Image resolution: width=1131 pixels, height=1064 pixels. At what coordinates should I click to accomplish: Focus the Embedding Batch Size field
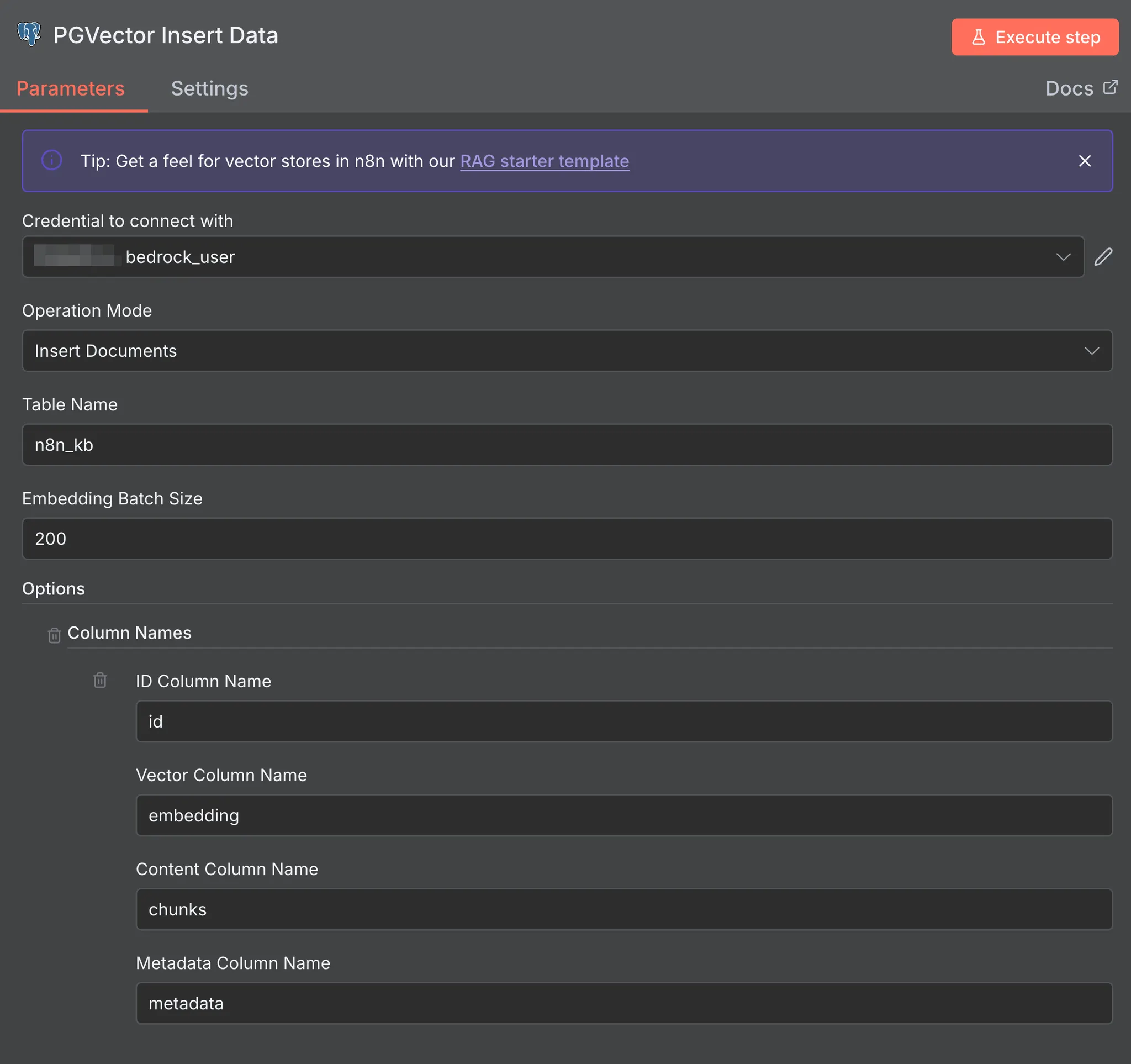coord(567,538)
